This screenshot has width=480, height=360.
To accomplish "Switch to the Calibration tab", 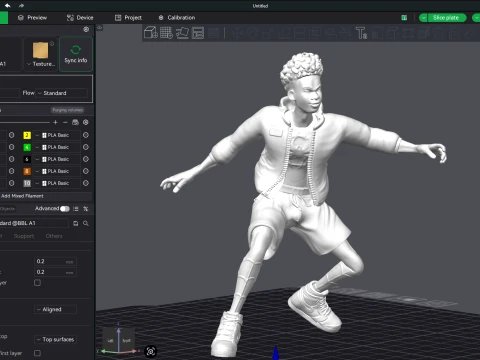I will [177, 18].
